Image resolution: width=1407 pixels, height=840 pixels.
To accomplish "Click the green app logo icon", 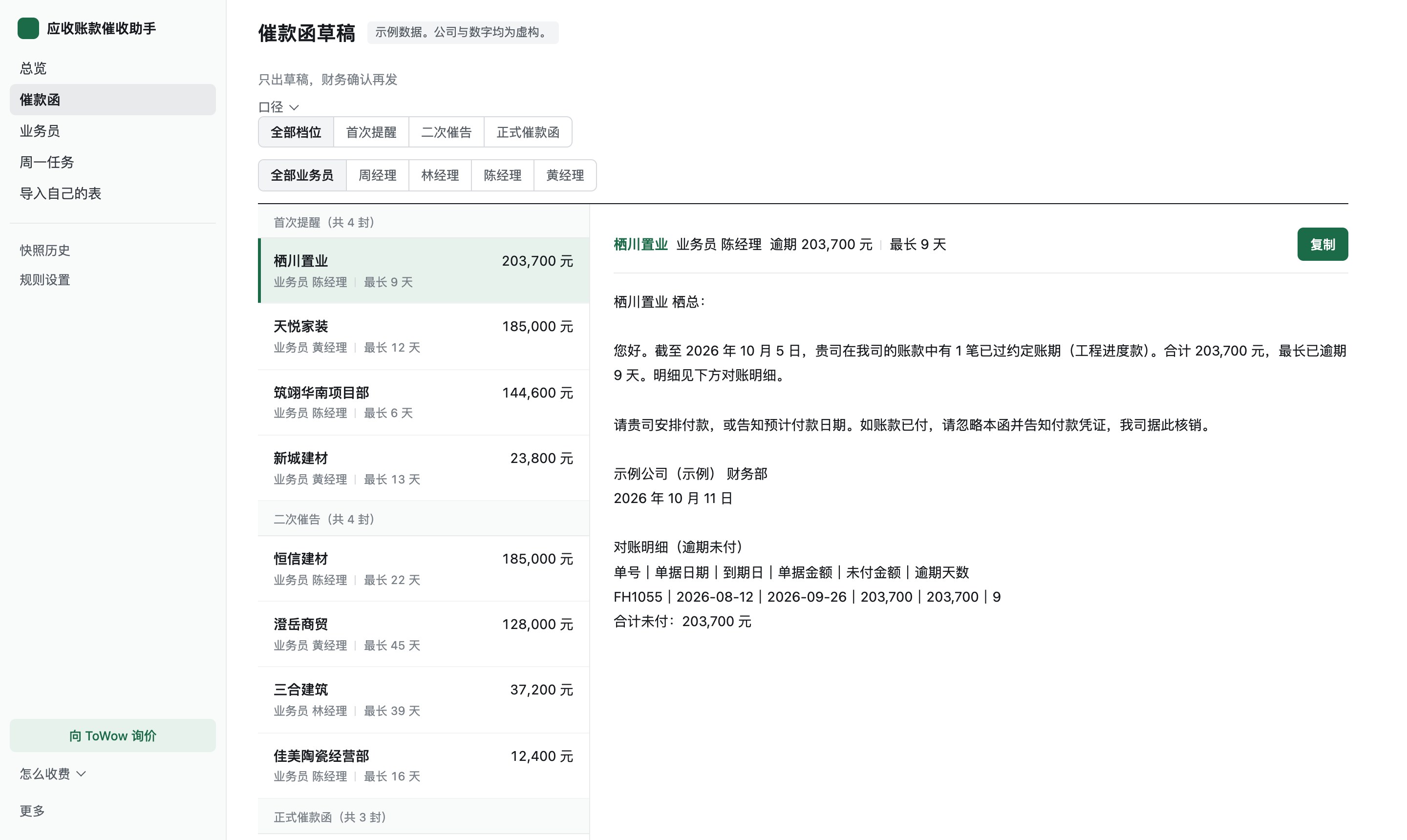I will coord(28,28).
